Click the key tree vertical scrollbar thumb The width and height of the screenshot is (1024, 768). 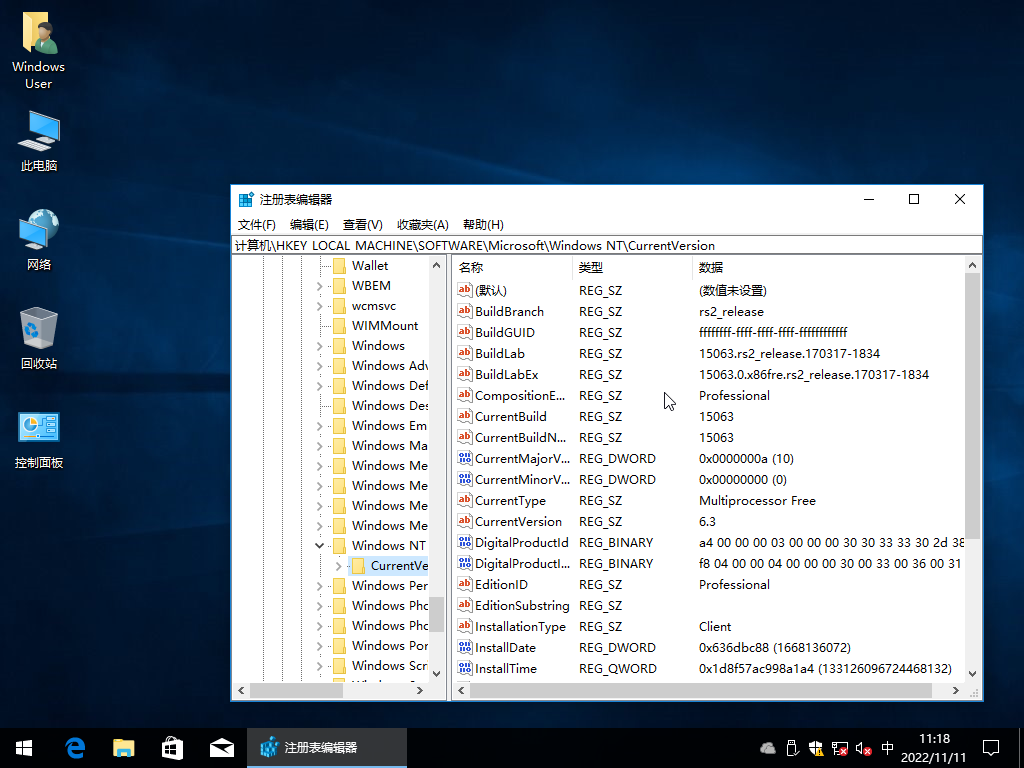[436, 615]
